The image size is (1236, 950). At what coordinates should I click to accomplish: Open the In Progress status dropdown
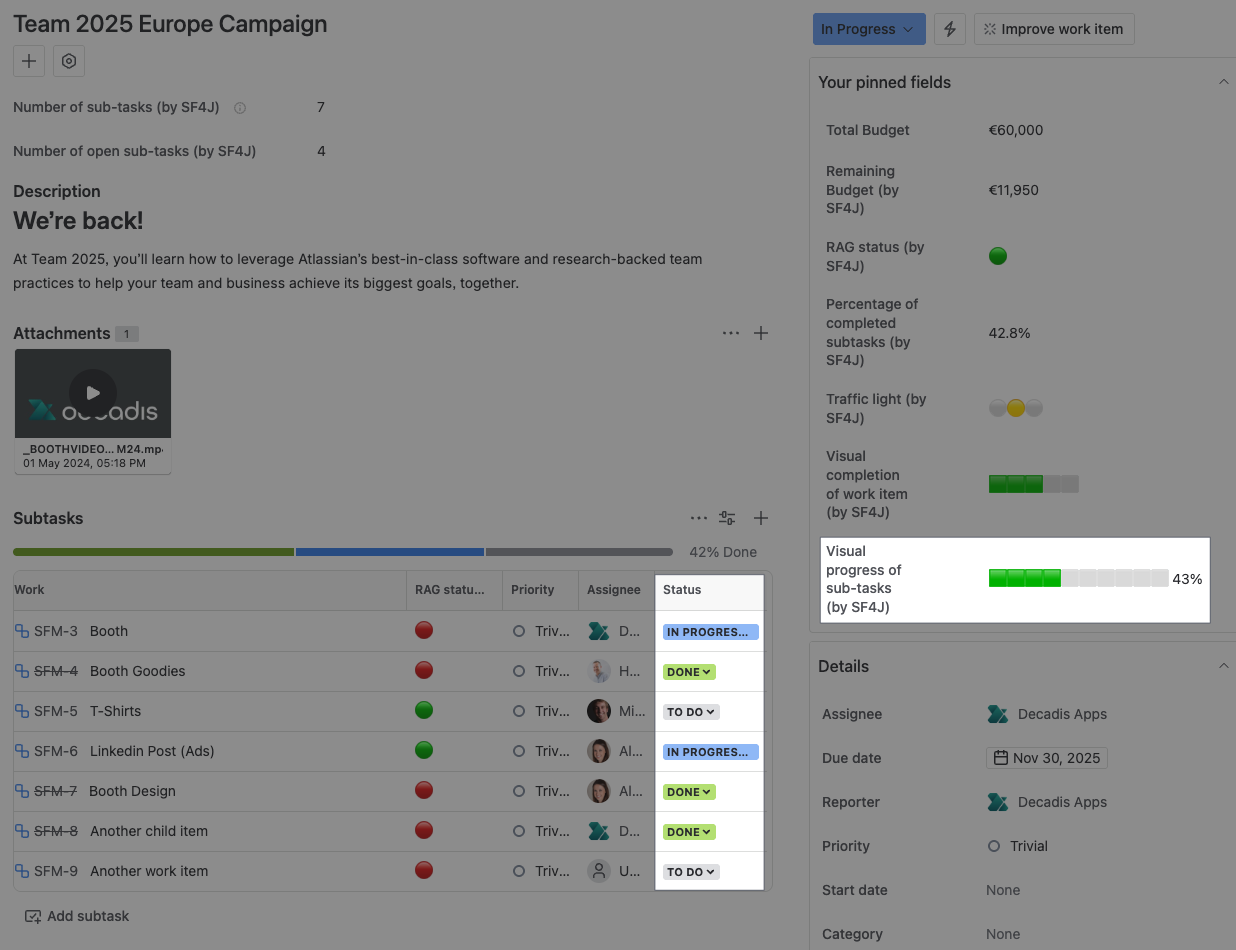(x=868, y=29)
